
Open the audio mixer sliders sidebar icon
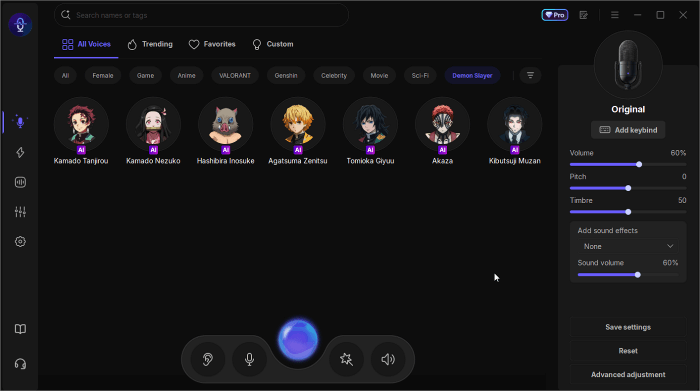click(20, 212)
